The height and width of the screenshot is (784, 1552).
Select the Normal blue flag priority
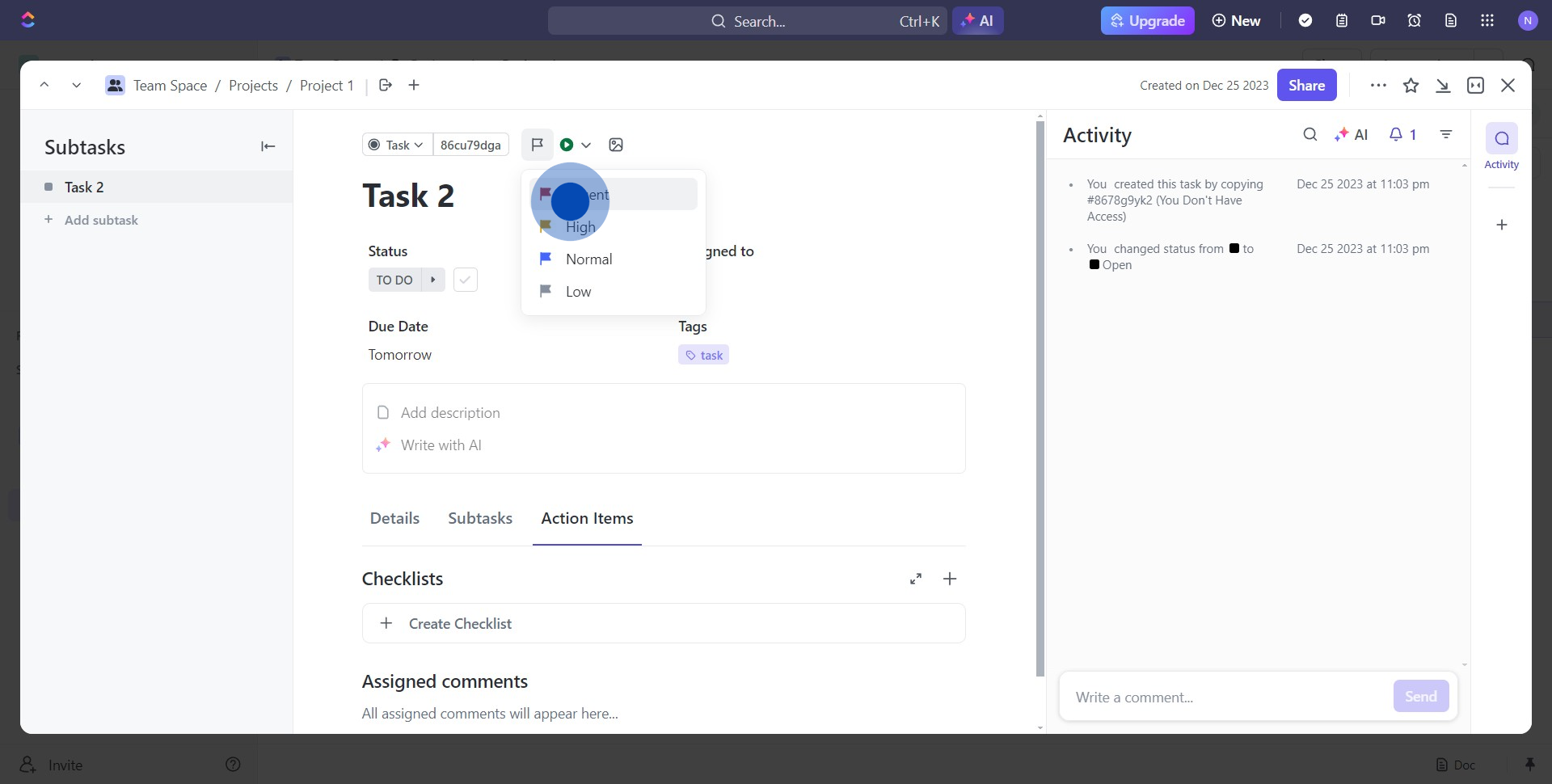pos(588,259)
